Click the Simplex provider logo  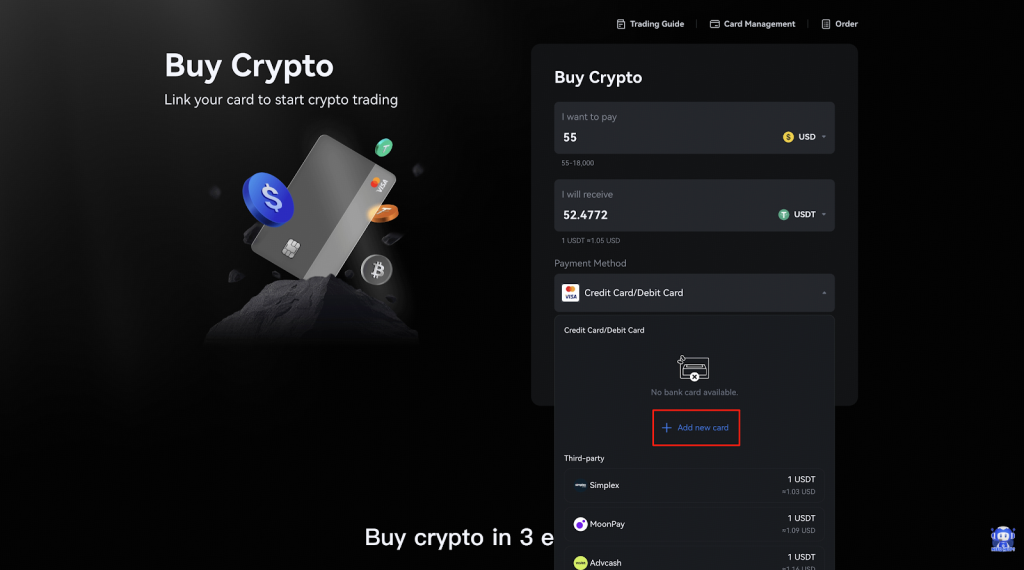(580, 485)
